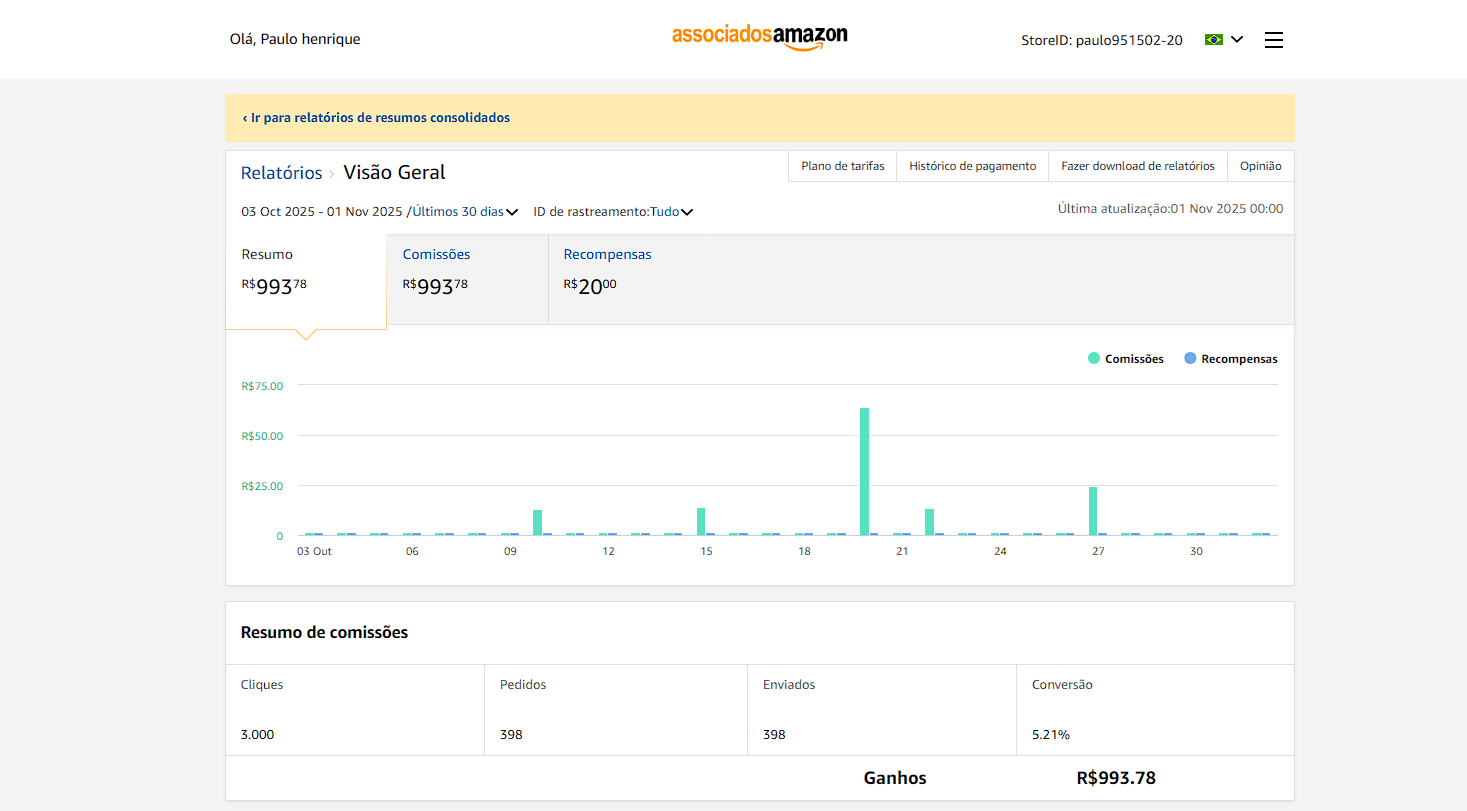
Task: Open the ID de rastreamento Tudo dropdown
Action: coord(671,212)
